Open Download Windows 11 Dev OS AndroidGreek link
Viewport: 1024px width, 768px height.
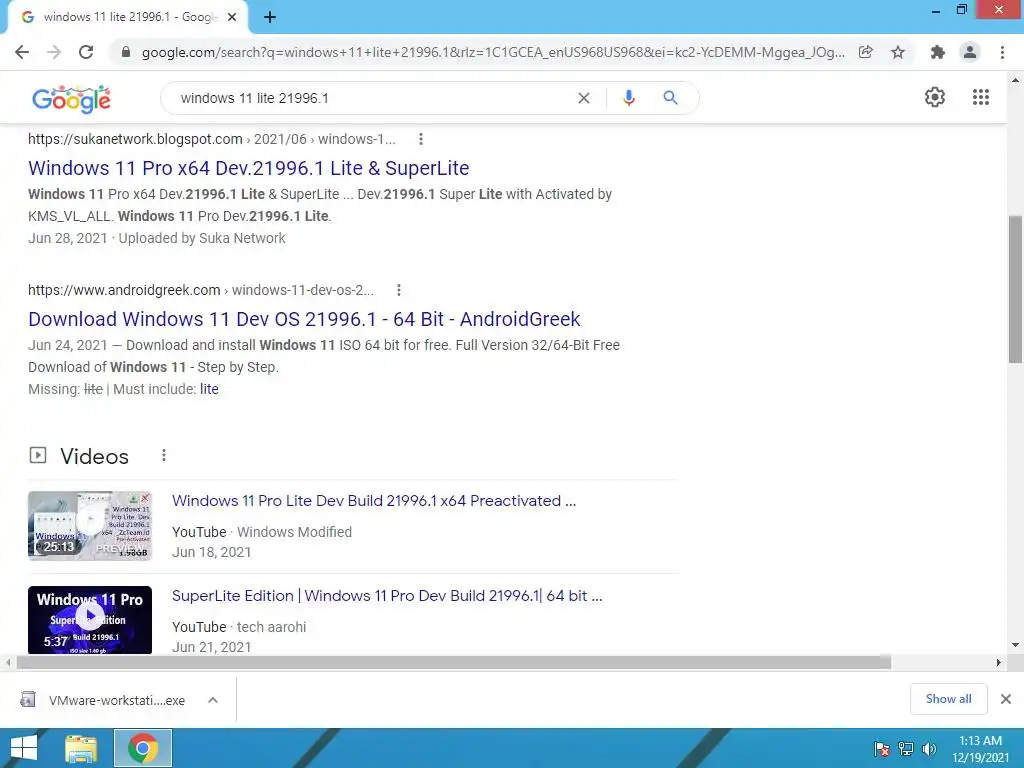304,319
